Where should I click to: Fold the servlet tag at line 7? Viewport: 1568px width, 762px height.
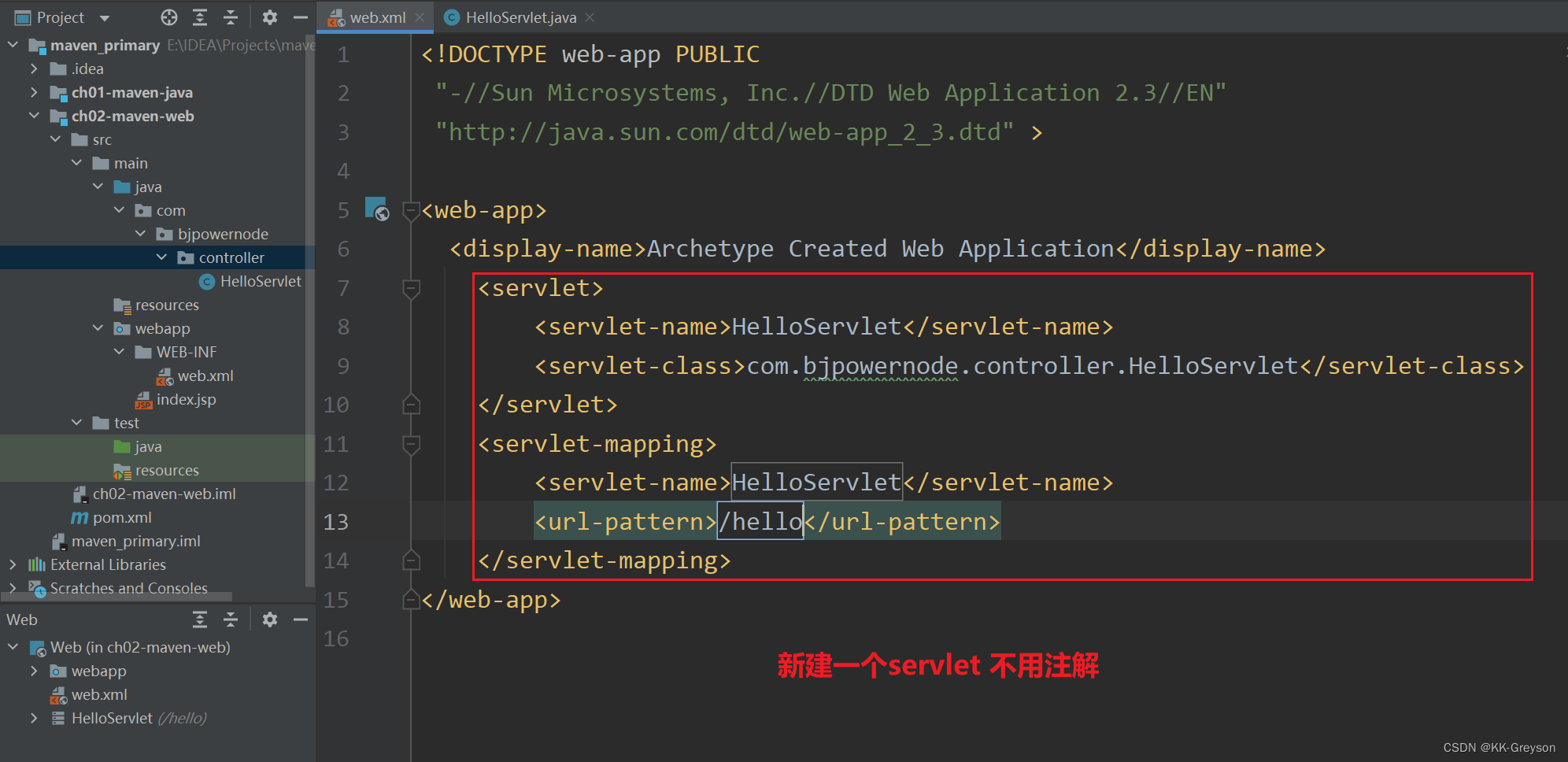(x=411, y=288)
